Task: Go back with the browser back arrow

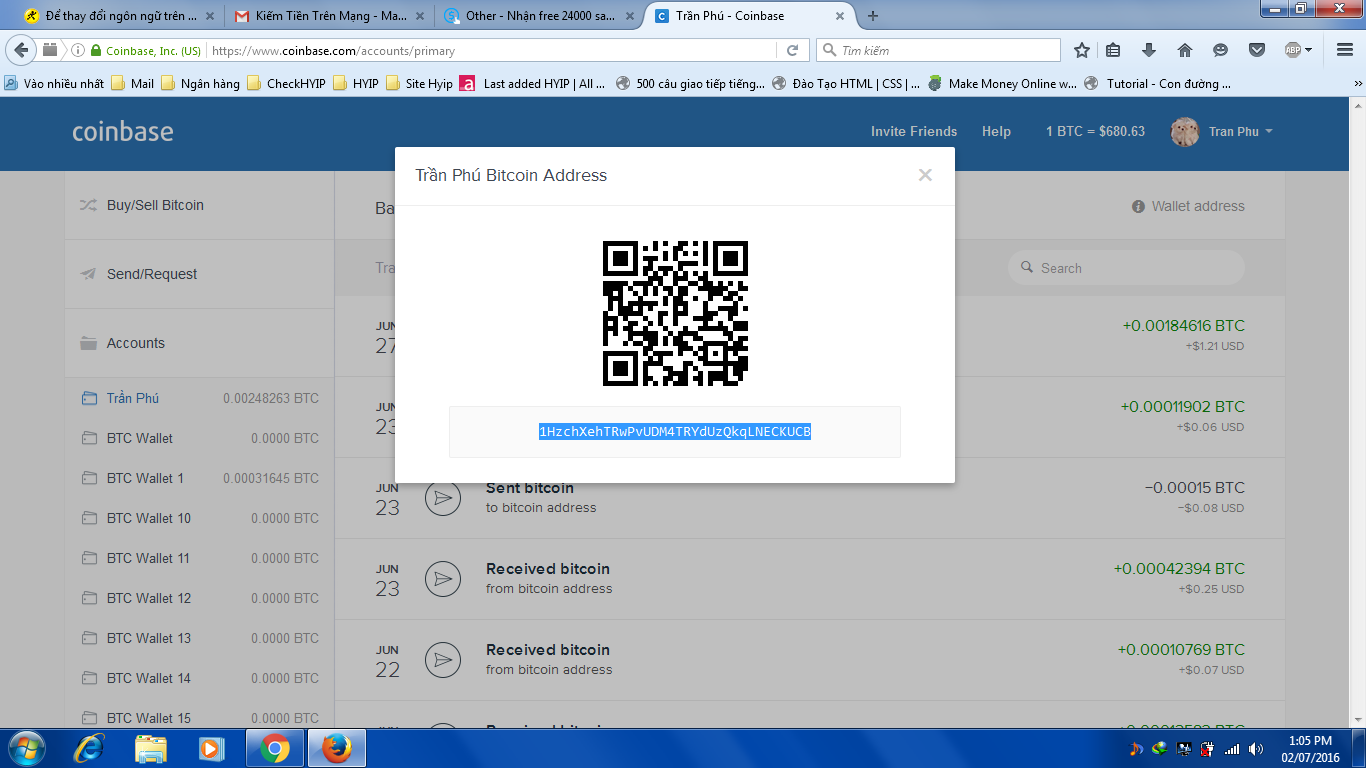Action: point(22,50)
